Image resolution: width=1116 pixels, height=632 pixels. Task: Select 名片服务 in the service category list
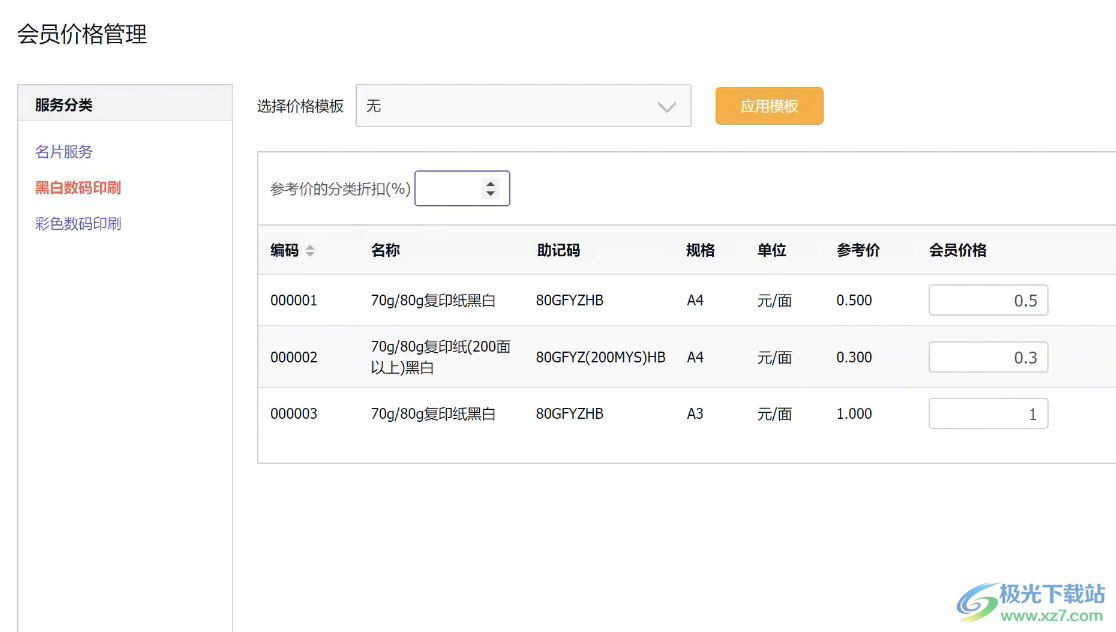pyautogui.click(x=64, y=152)
